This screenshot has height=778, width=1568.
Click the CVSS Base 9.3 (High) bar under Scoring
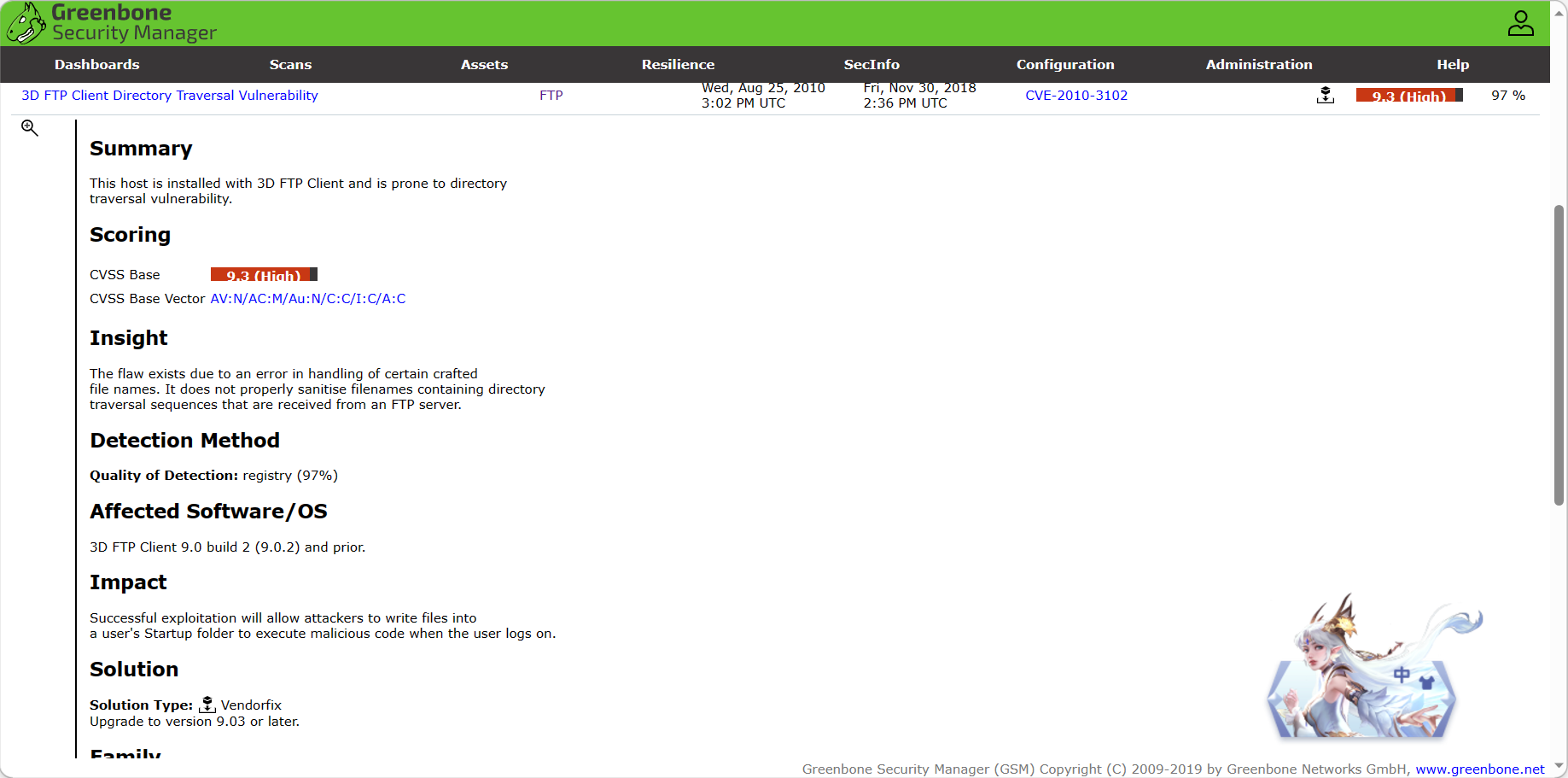264,275
